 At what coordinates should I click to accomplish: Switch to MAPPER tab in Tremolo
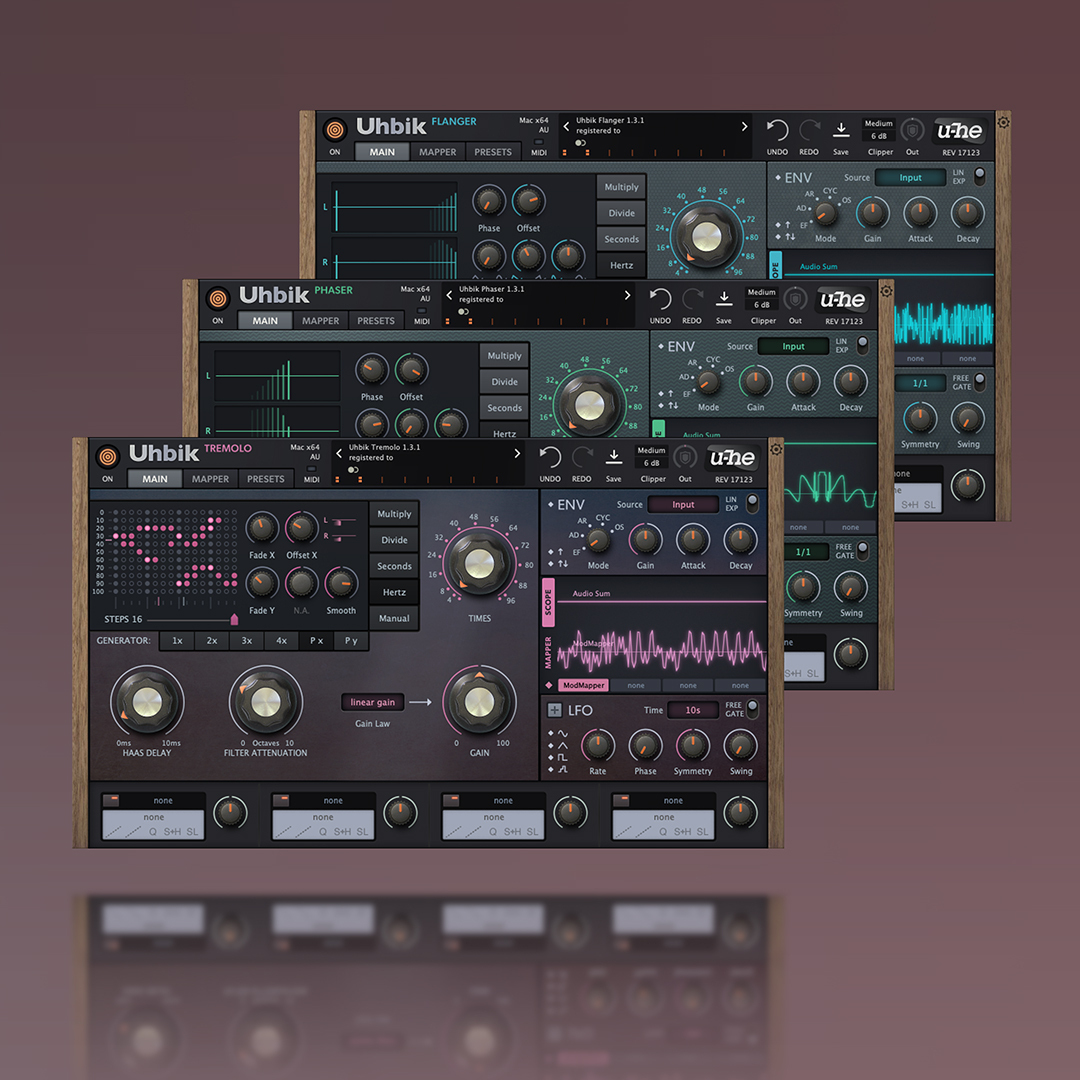210,479
